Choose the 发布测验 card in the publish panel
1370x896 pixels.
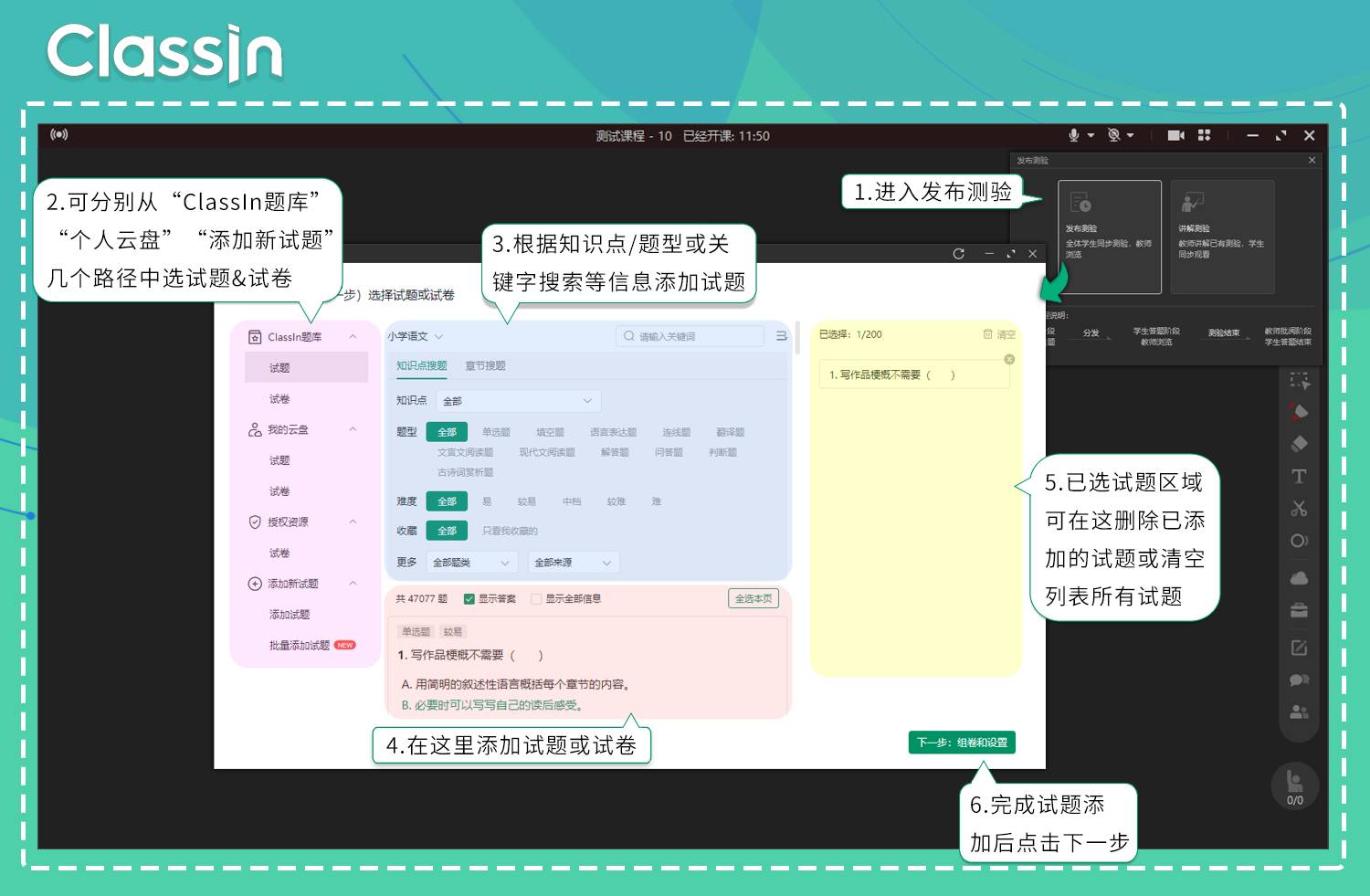[x=1110, y=237]
